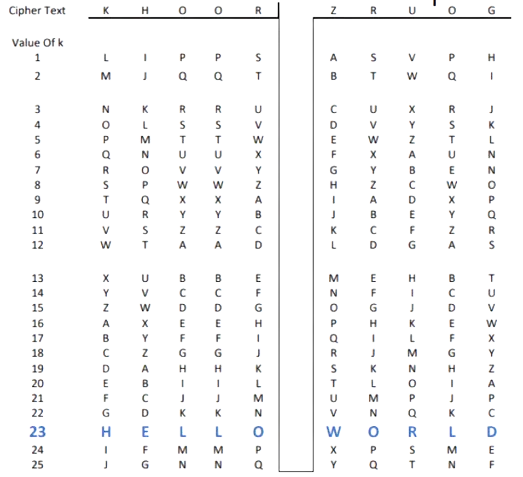Select letter E in the k=24 row
523x477 pixels.
492,450
